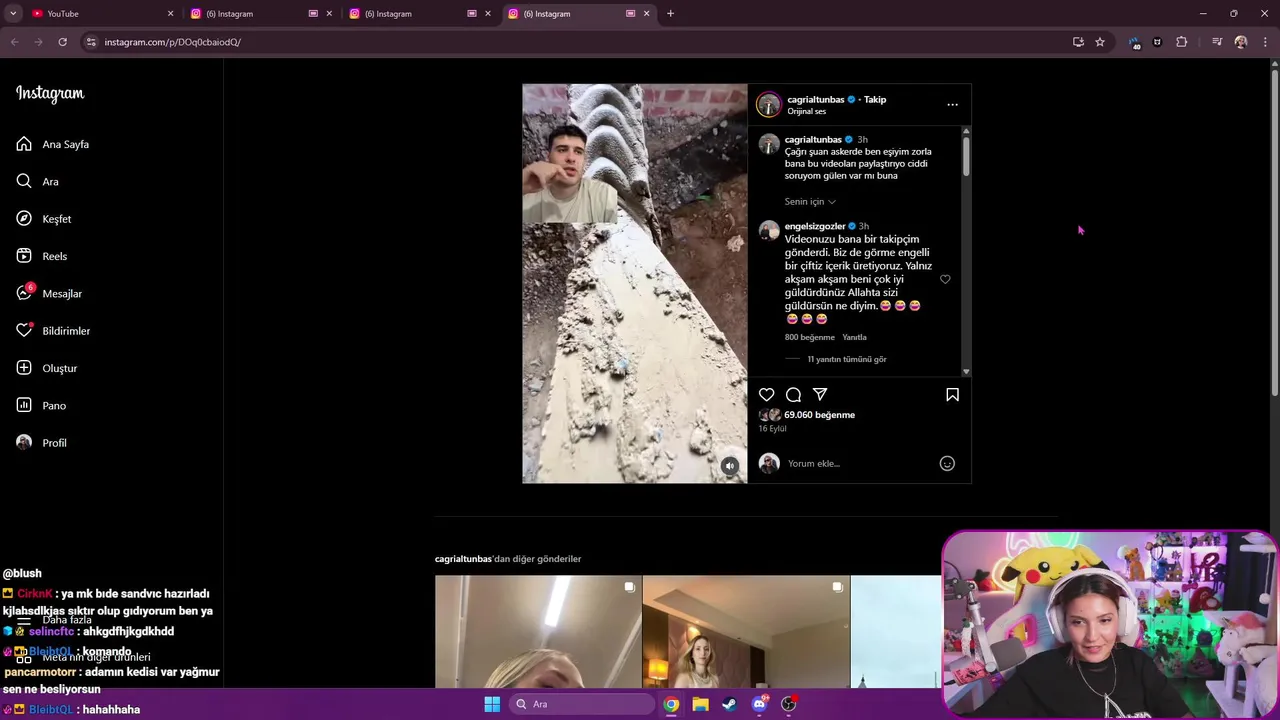Viewport: 1280px width, 720px height.
Task: Open Steam from the taskbar
Action: coord(729,704)
